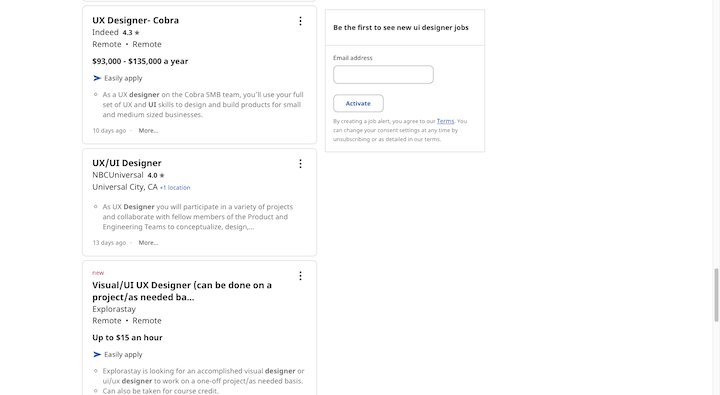Screen dimensions: 720x395
Task: Expand More... on the NBCUniversal job card
Action: [148, 243]
